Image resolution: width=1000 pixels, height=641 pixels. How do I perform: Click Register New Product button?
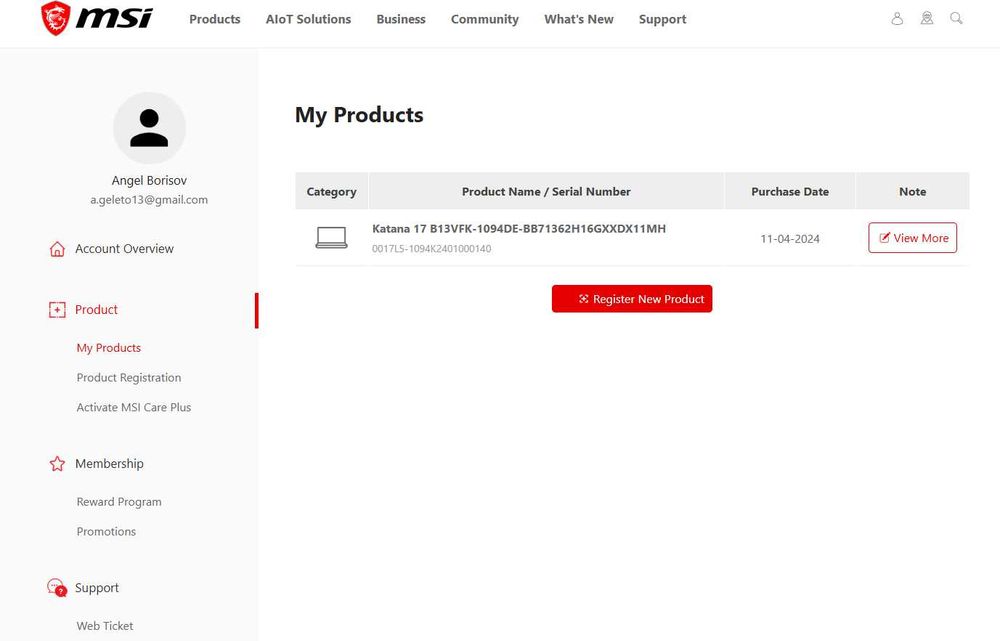pos(632,298)
